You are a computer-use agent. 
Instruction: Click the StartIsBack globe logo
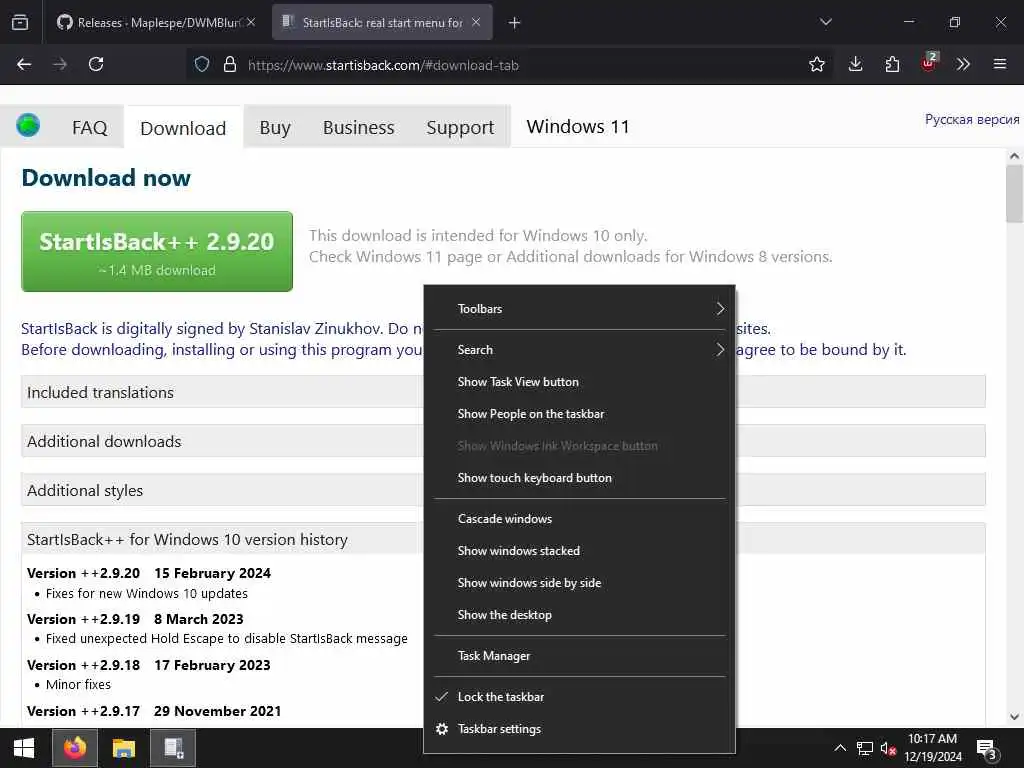click(28, 124)
